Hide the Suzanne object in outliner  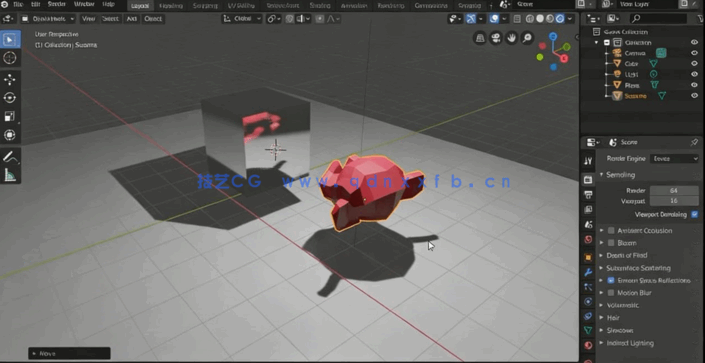694,96
